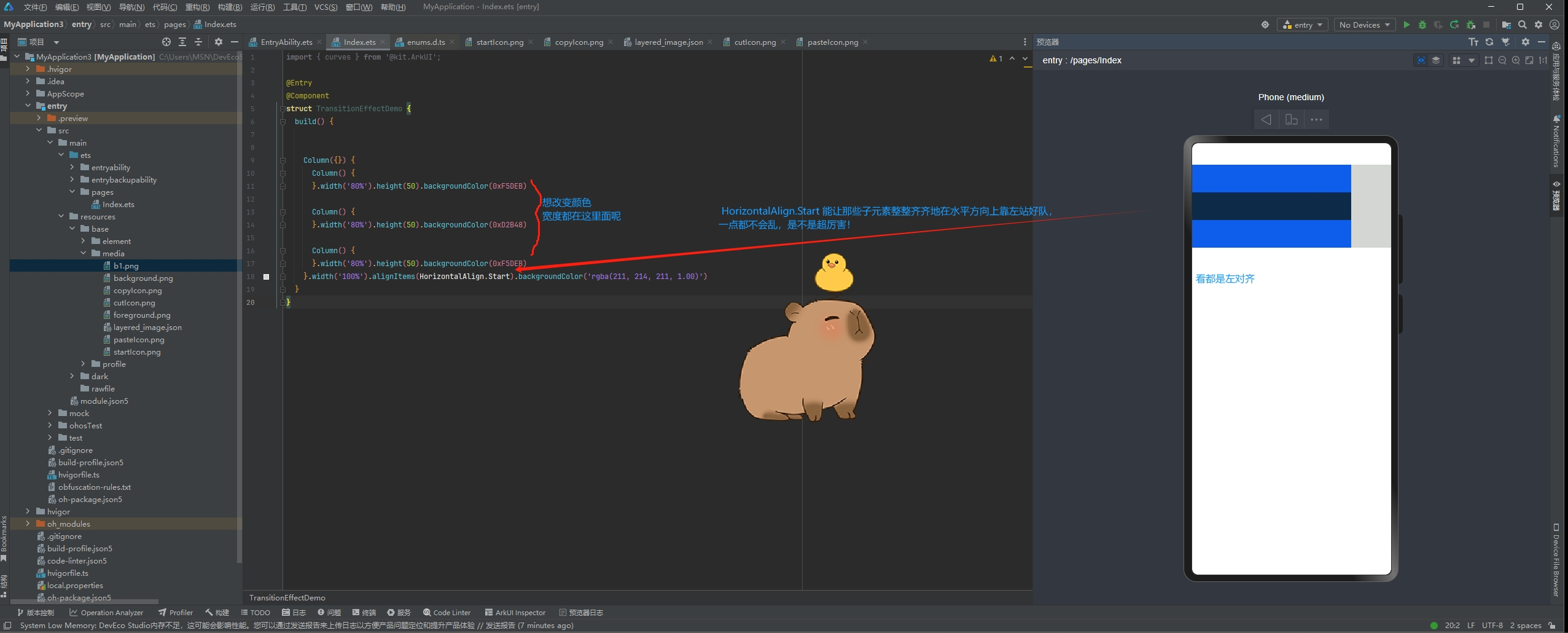The image size is (1568, 633).
Task: Switch to the enums.d.ts tab
Action: coord(426,42)
